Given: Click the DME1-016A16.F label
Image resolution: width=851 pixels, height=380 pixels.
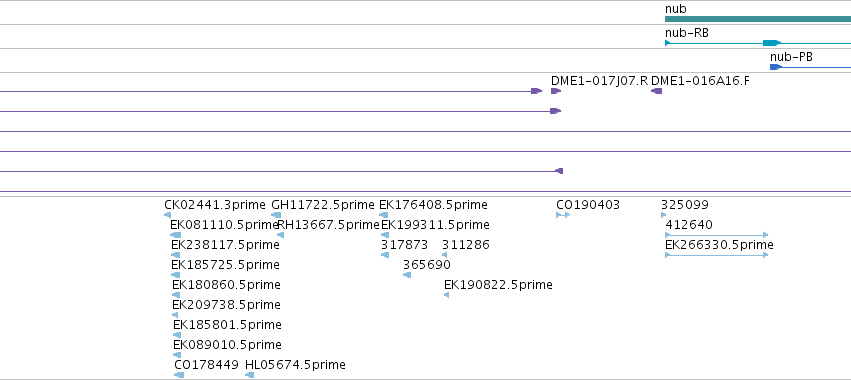Looking at the screenshot, I should point(700,81).
